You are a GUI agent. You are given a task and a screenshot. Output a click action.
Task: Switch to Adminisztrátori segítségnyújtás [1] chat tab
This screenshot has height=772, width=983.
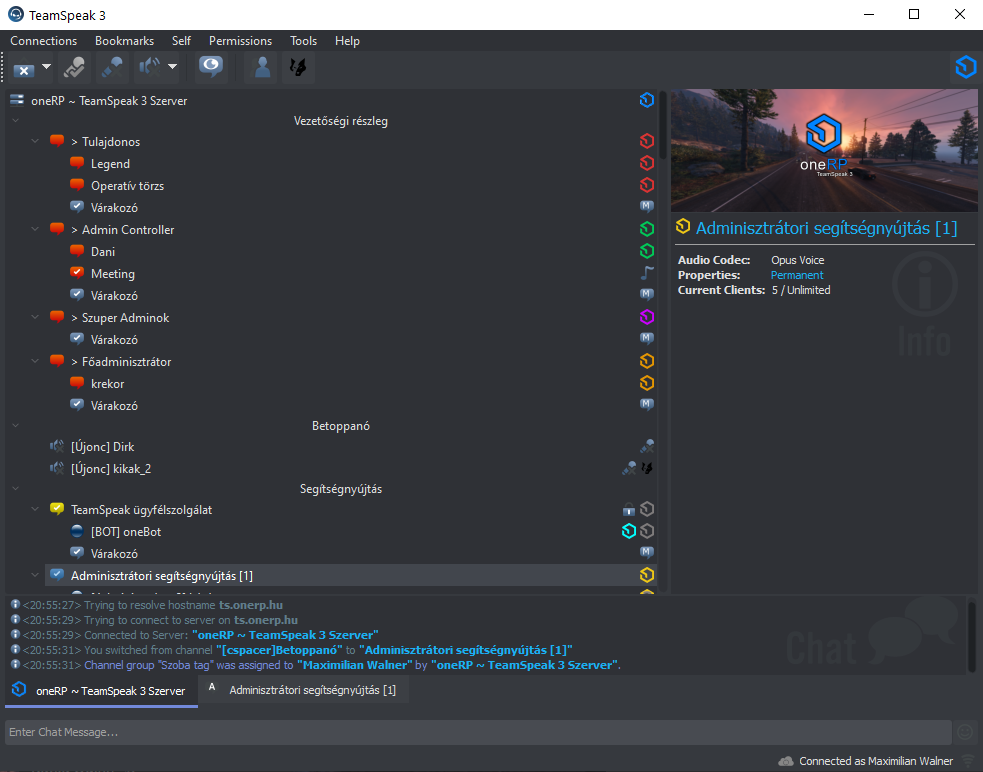tap(303, 690)
